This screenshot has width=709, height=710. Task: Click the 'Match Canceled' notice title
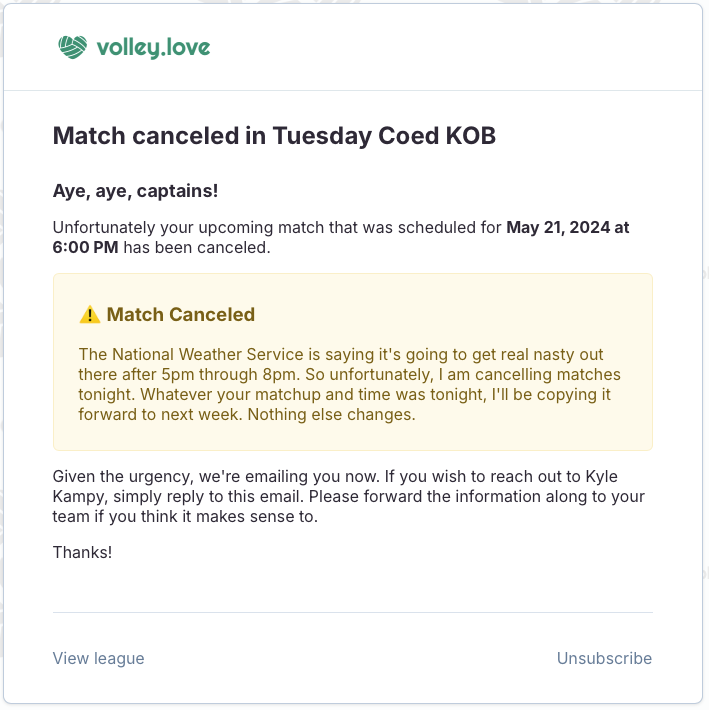tap(181, 315)
